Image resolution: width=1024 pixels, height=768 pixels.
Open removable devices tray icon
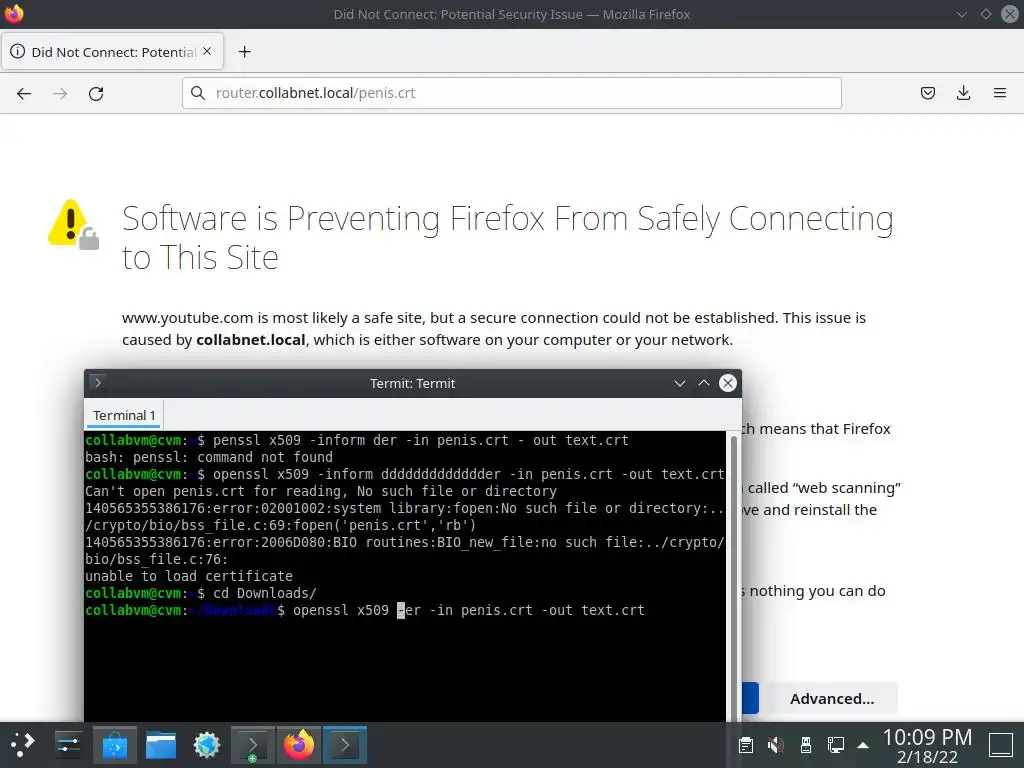[806, 745]
